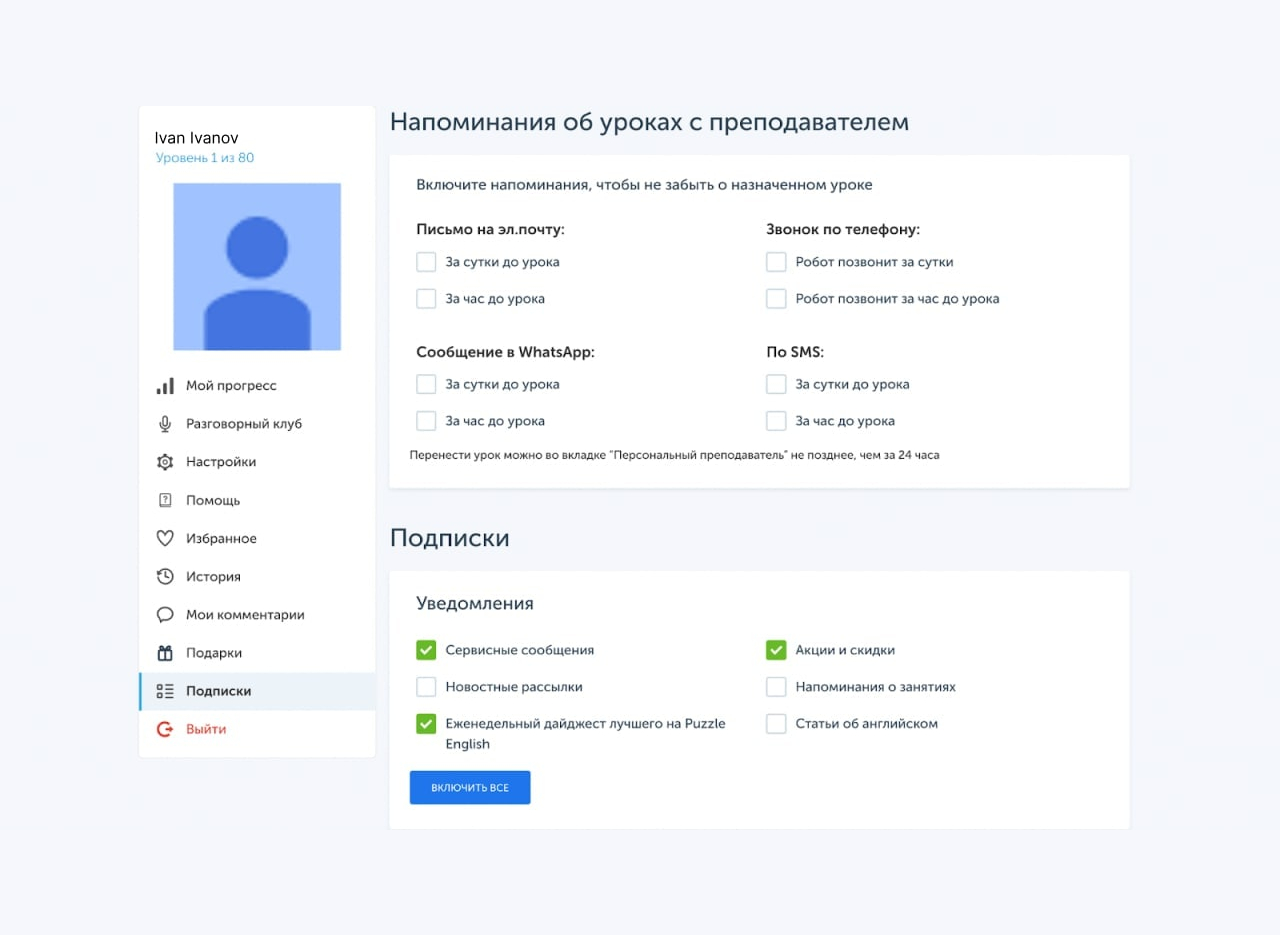Click the red logout icon beside Выйти
This screenshot has height=935, width=1280.
click(165, 730)
